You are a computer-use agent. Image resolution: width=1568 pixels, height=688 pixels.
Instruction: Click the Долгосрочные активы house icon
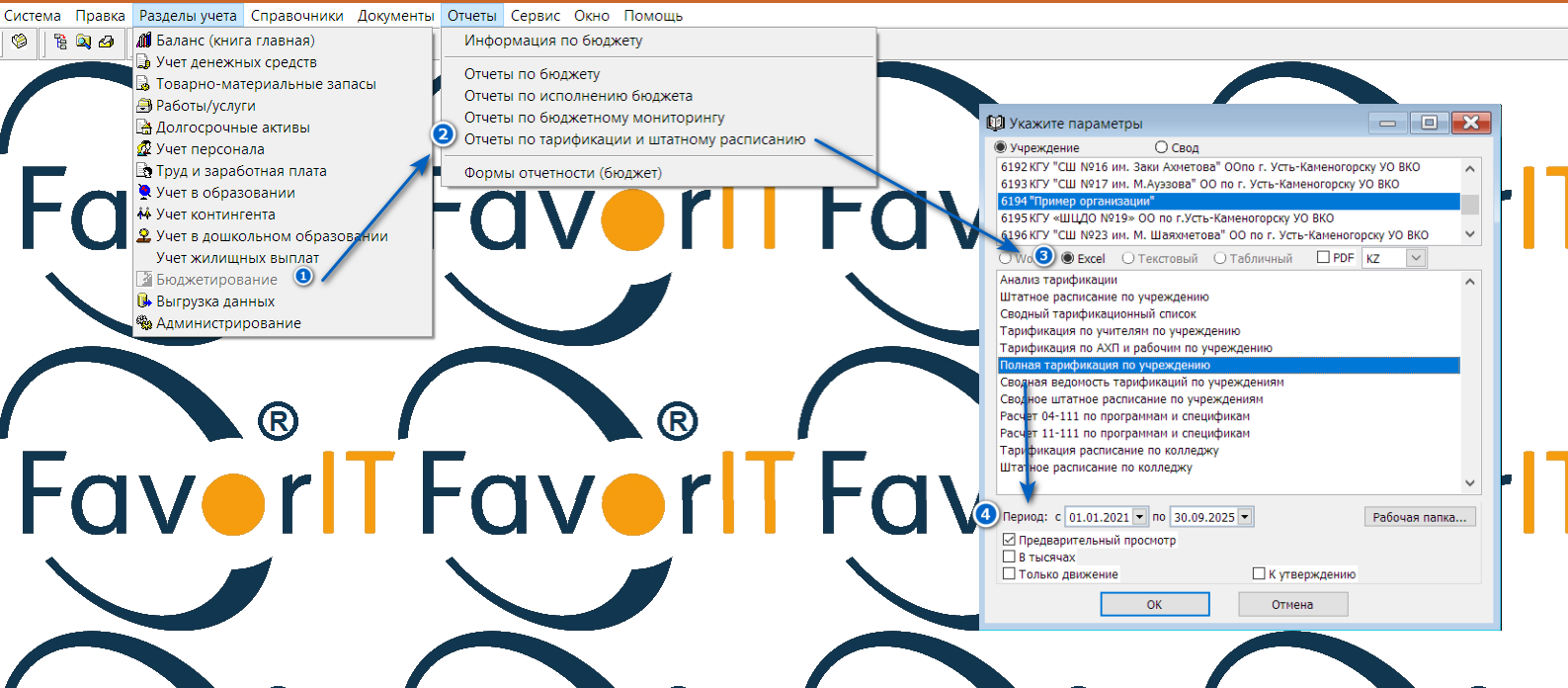point(144,128)
